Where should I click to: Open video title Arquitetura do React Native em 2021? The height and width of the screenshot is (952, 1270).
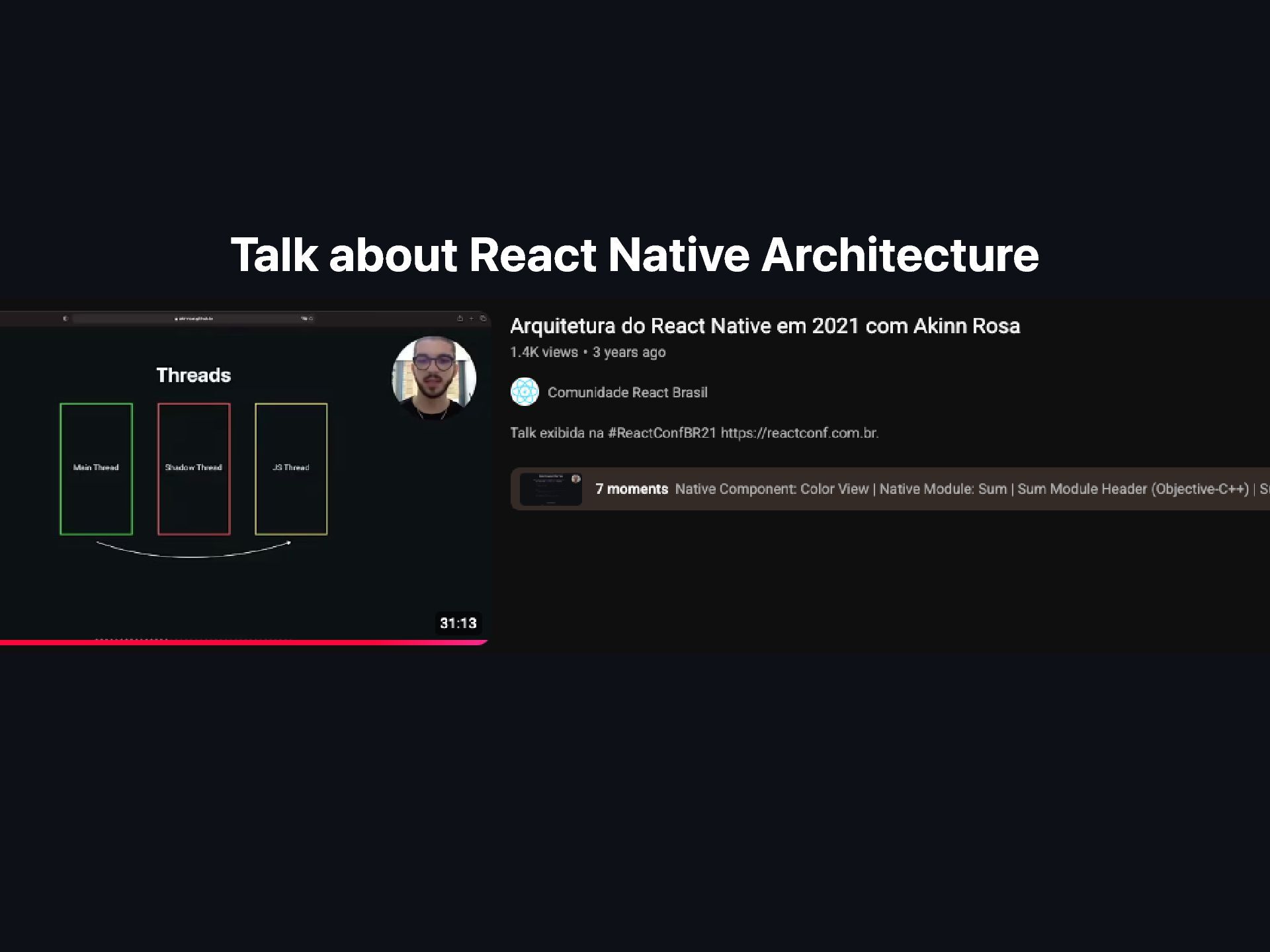click(x=765, y=326)
